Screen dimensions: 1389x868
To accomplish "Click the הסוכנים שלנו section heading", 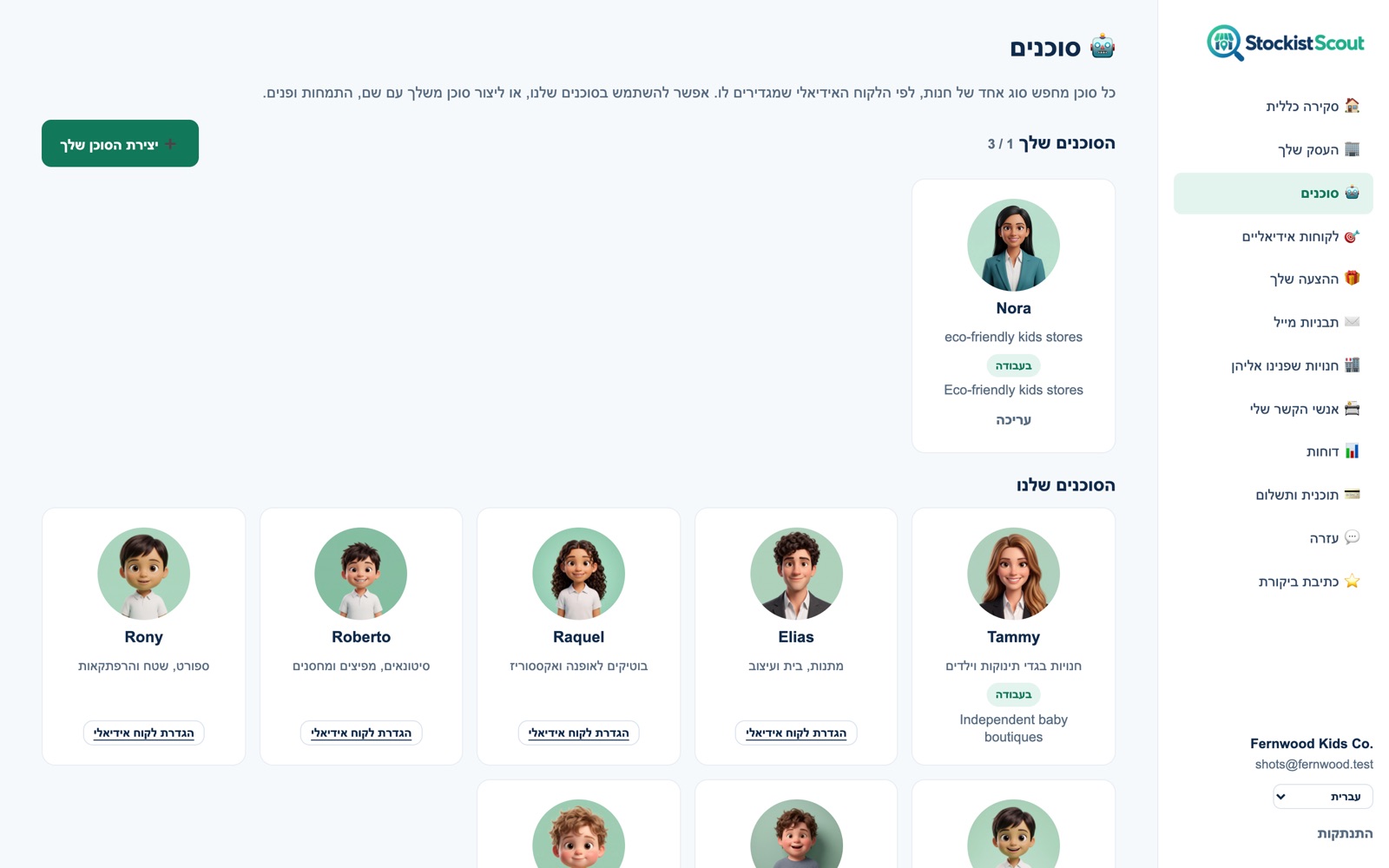I will 1066,485.
